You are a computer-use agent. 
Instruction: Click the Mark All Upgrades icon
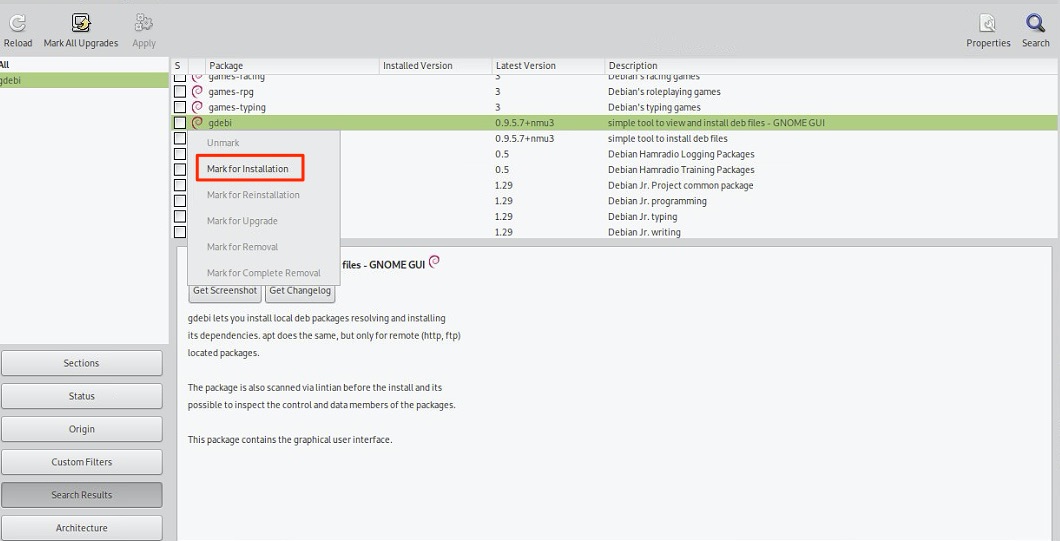(x=81, y=23)
